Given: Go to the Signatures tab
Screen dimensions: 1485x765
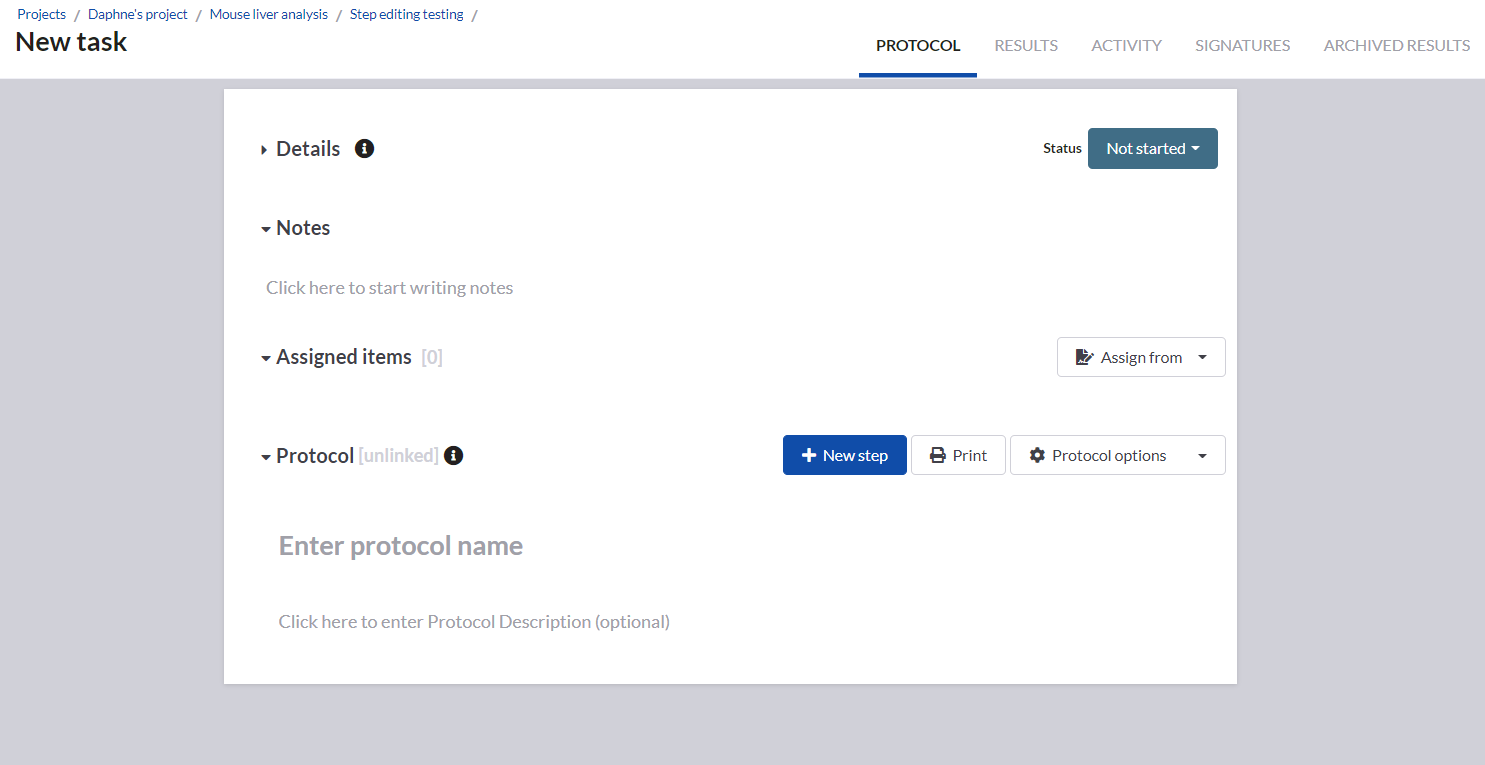Looking at the screenshot, I should point(1242,45).
